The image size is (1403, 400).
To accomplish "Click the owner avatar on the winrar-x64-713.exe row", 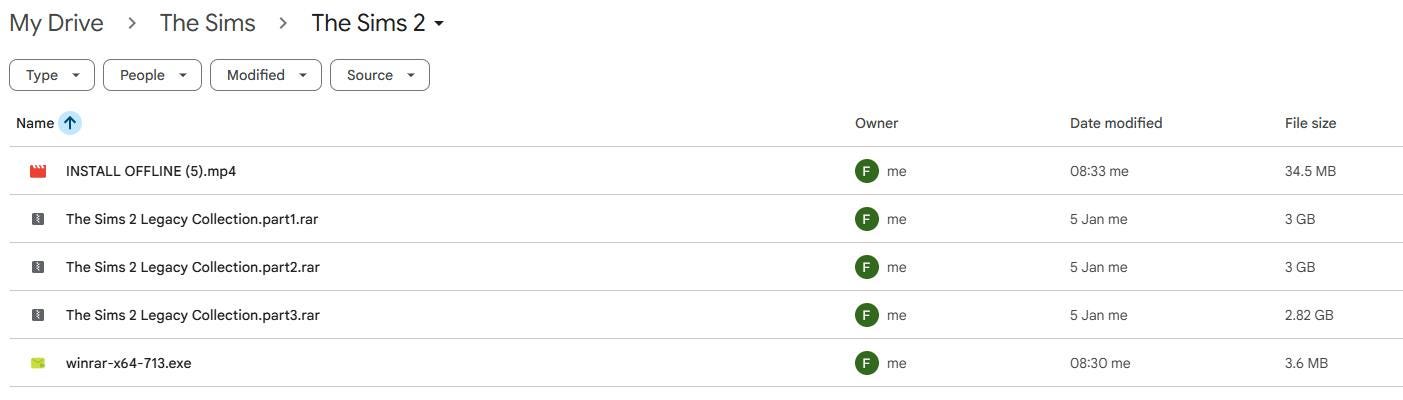I will click(866, 363).
